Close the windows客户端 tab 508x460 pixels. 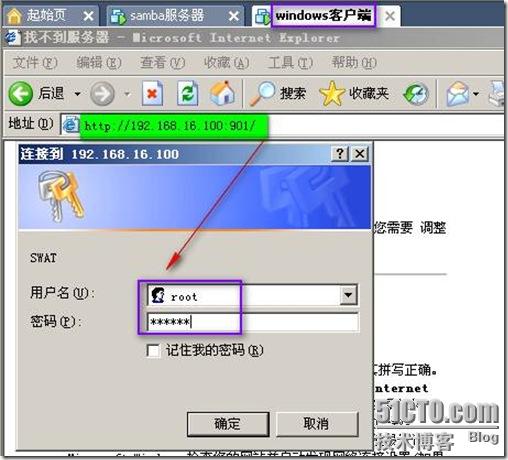(x=390, y=16)
